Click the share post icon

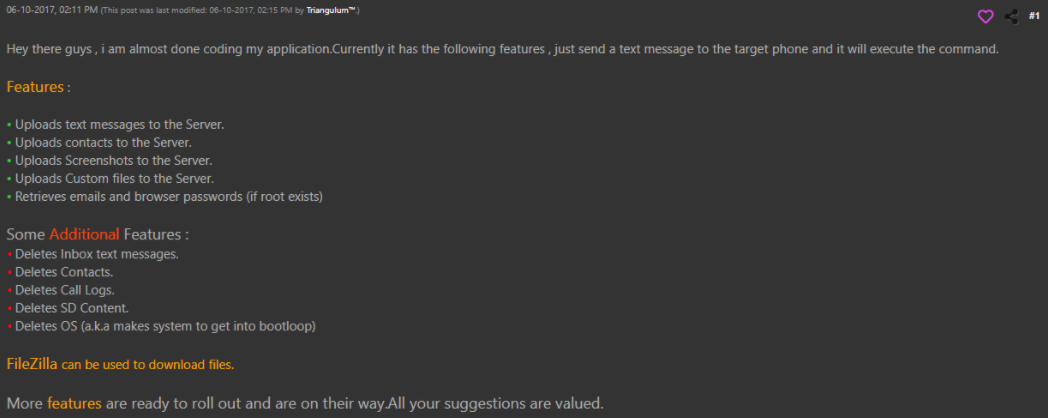pos(1011,16)
